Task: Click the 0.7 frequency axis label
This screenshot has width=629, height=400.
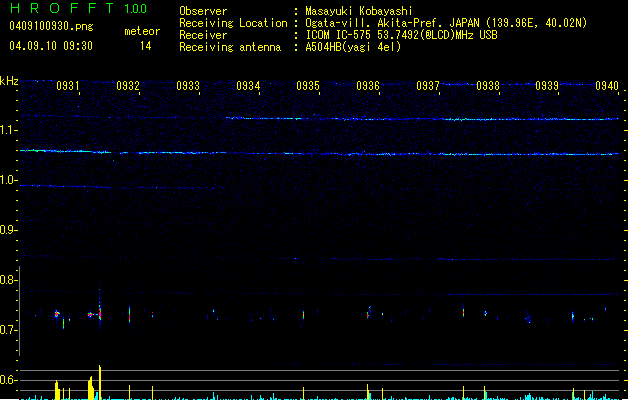Action: coord(9,330)
